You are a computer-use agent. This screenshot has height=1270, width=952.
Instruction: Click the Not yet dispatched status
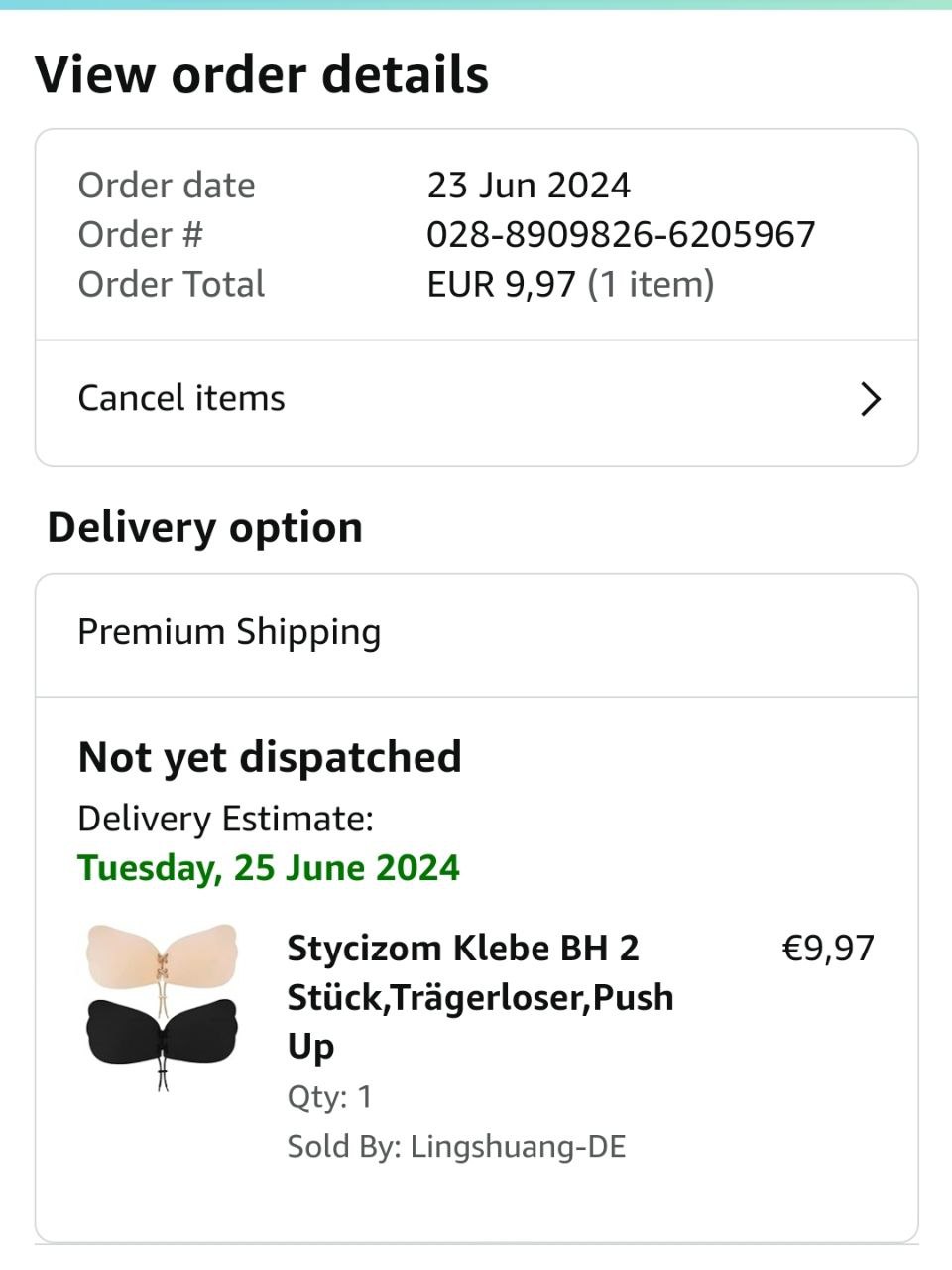[270, 757]
